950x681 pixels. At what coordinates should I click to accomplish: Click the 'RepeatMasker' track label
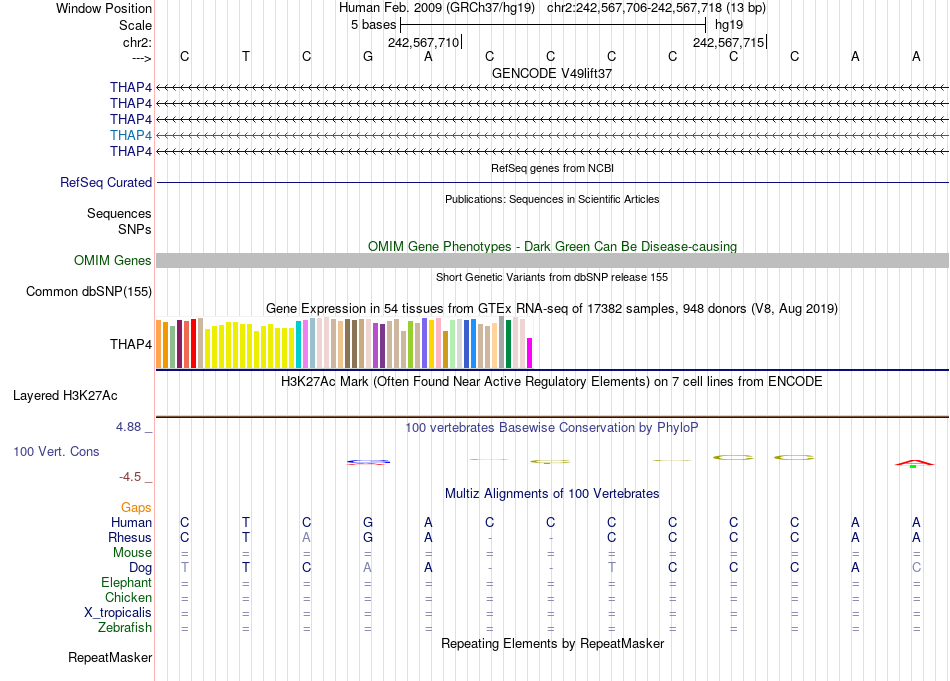coord(110,657)
